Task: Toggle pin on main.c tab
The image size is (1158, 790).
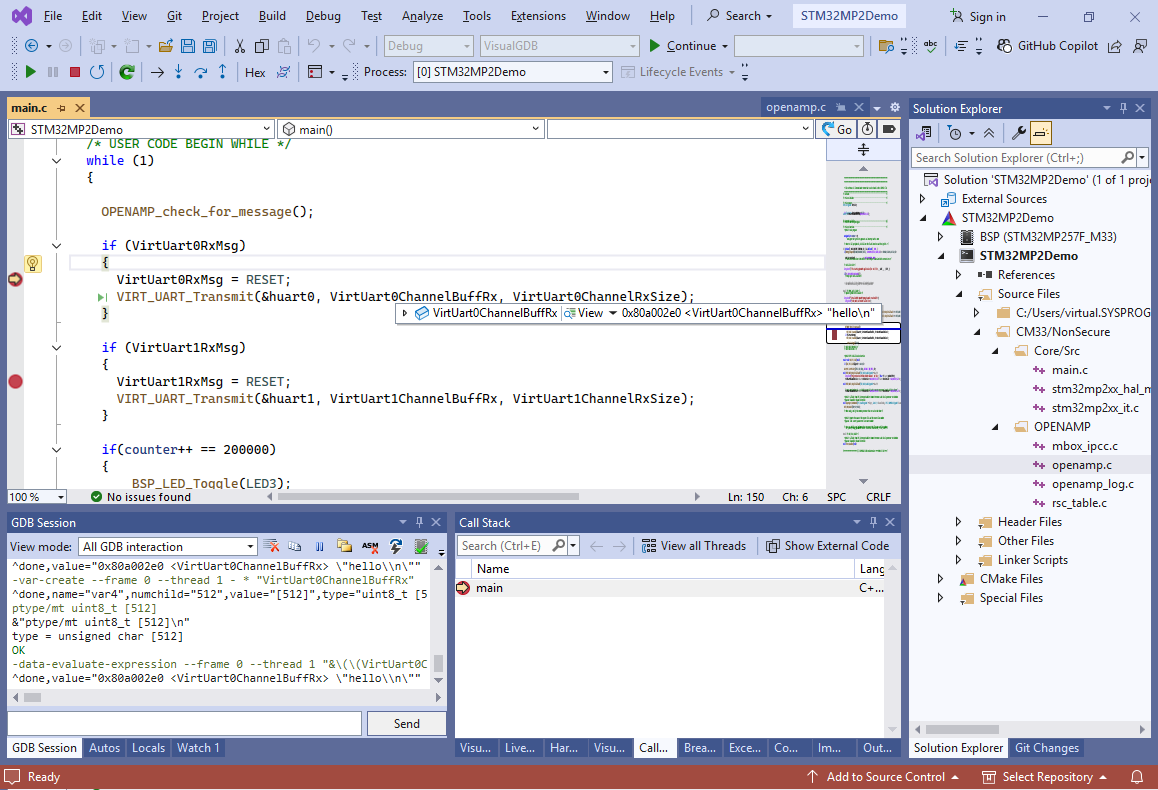Action: [61, 108]
